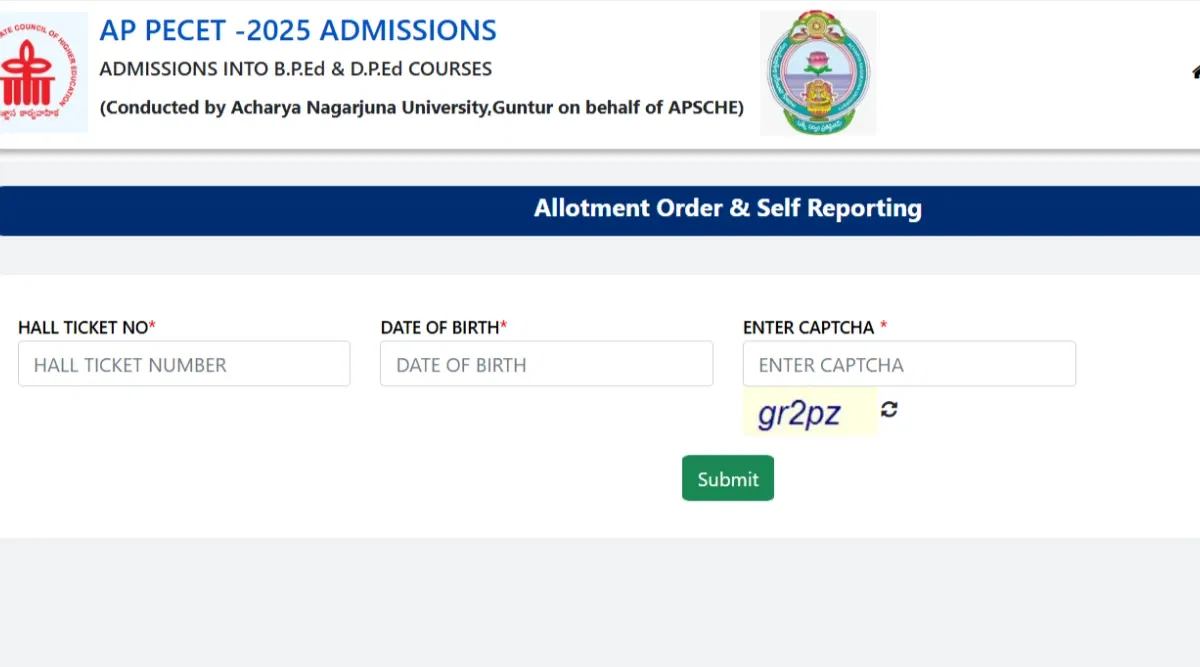Click into the Enter Captcha text box
The width and height of the screenshot is (1200, 667).
[909, 364]
